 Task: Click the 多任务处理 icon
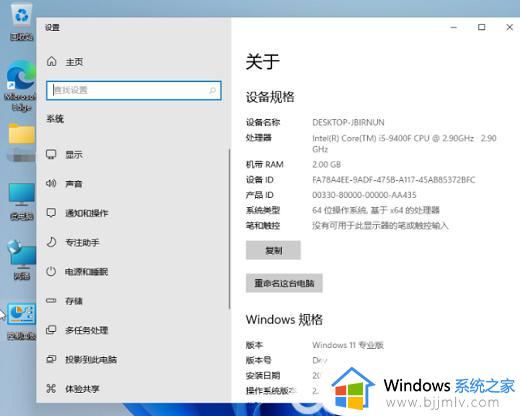(x=51, y=330)
